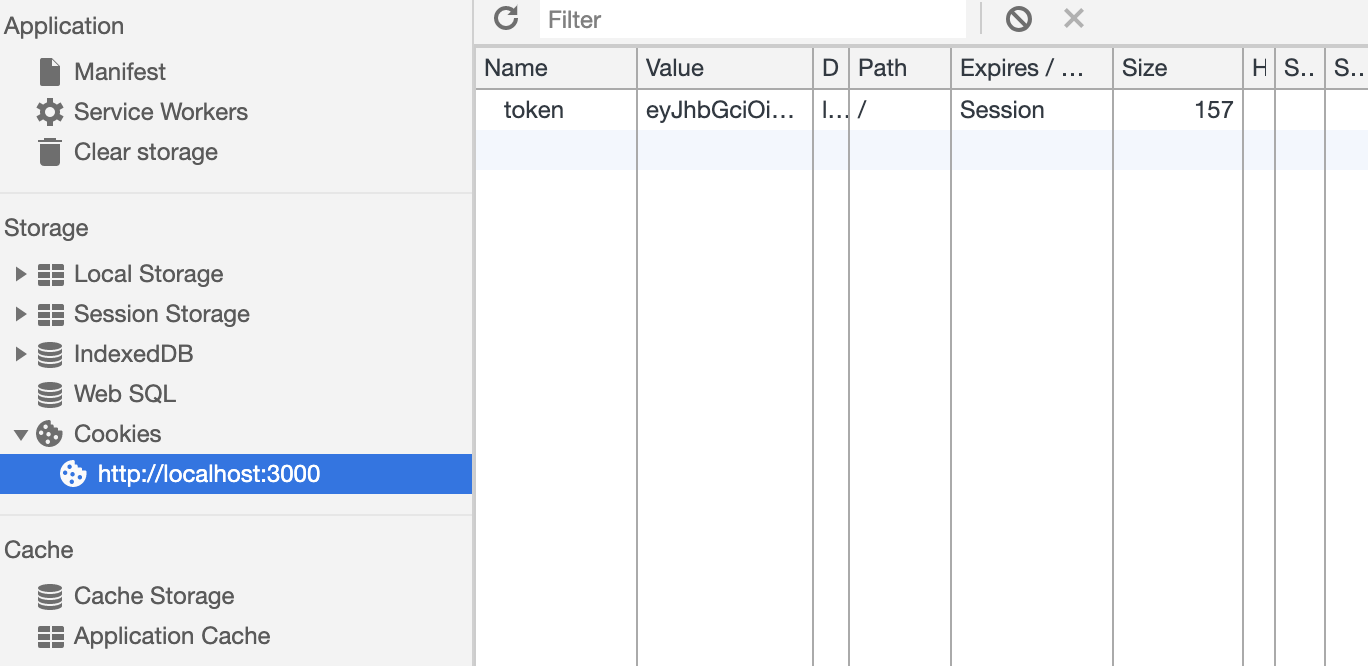
Task: Click the Clear storage trash icon
Action: click(x=49, y=152)
